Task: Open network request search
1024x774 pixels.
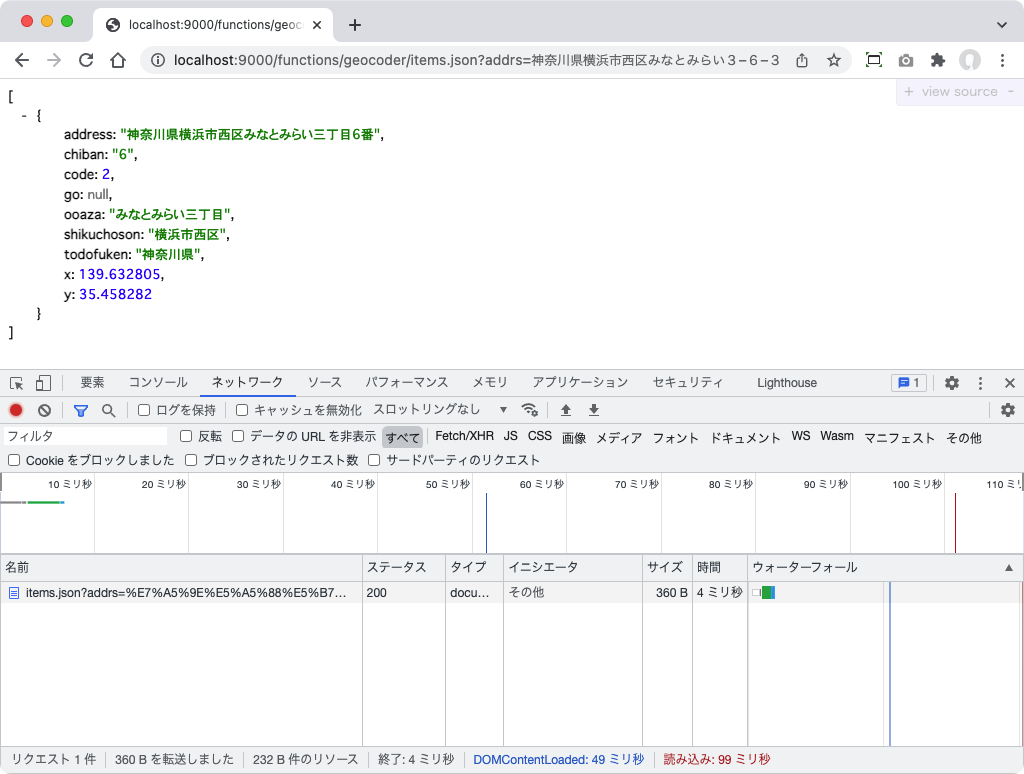Action: tap(108, 410)
